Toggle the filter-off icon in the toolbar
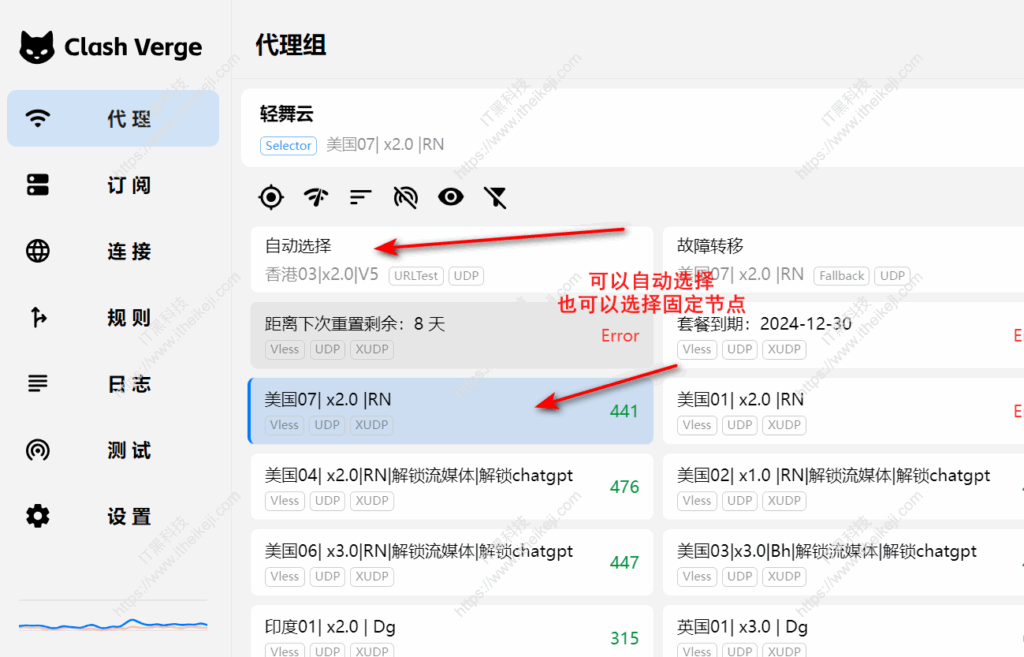 point(495,197)
